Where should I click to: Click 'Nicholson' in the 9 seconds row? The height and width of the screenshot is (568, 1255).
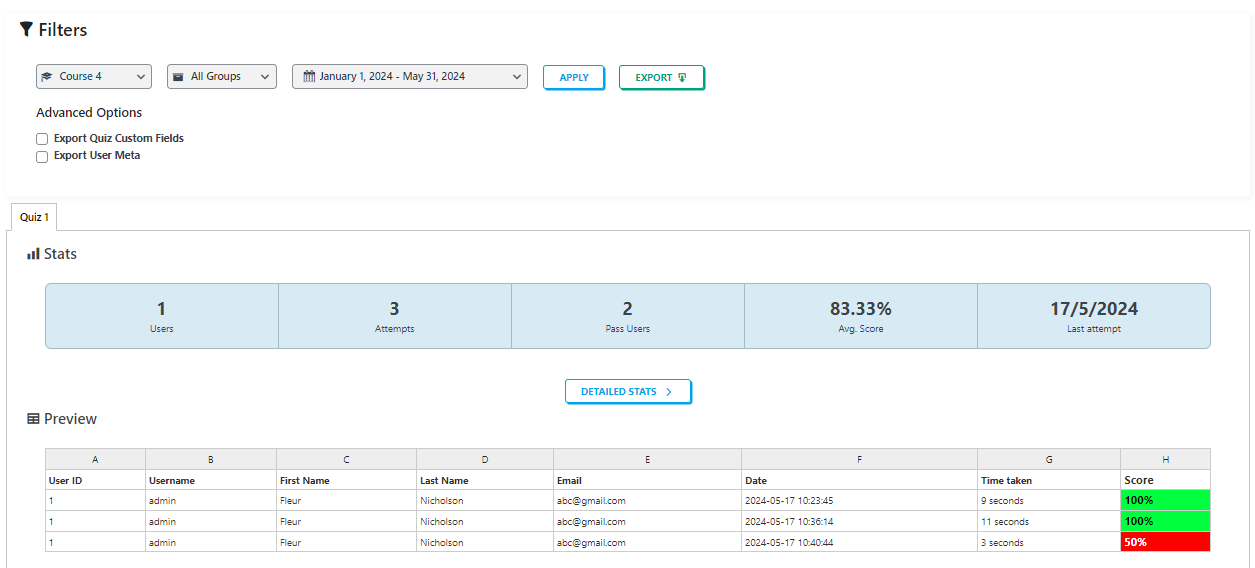tap(442, 501)
